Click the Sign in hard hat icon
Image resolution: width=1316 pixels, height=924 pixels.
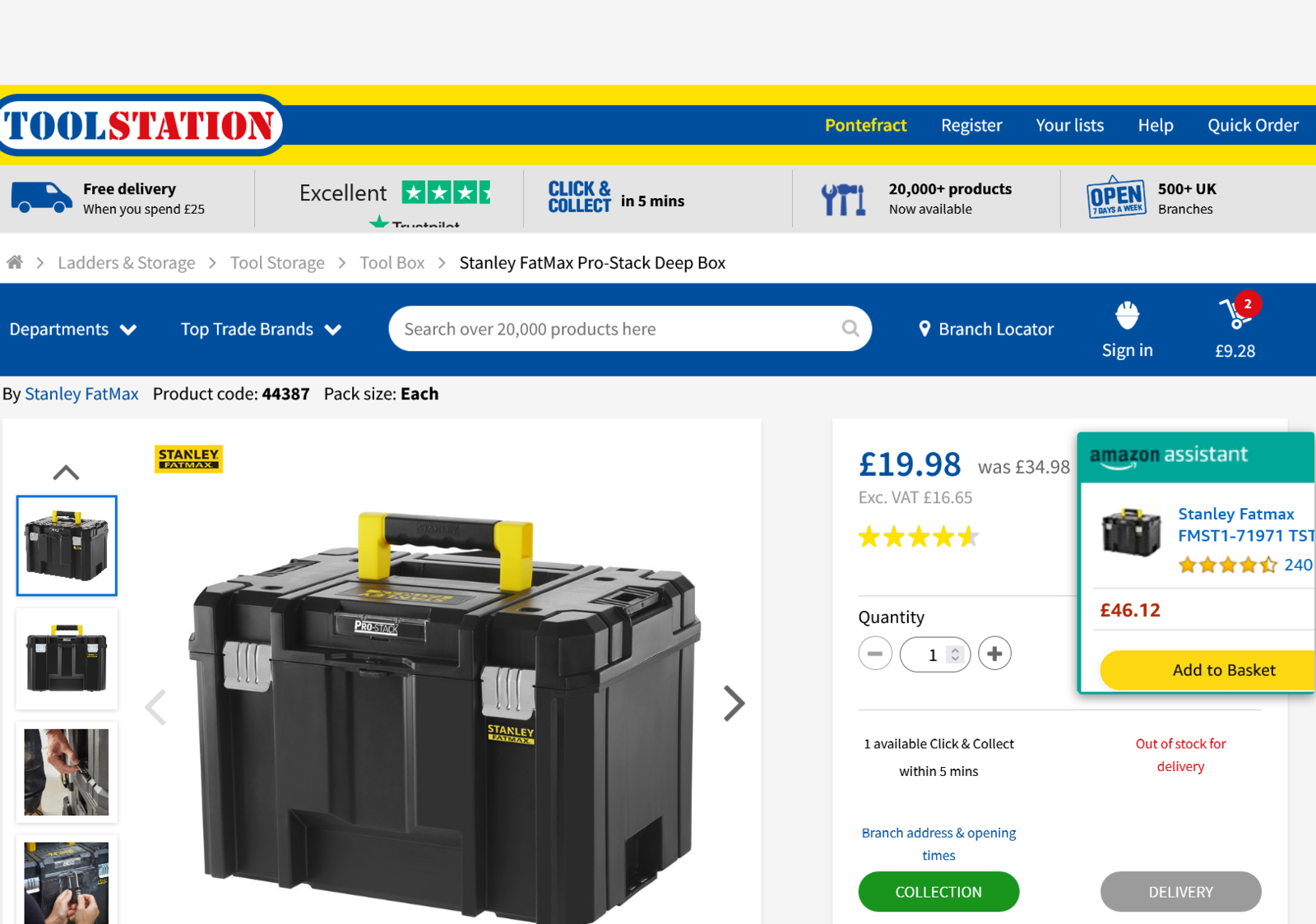coord(1127,314)
